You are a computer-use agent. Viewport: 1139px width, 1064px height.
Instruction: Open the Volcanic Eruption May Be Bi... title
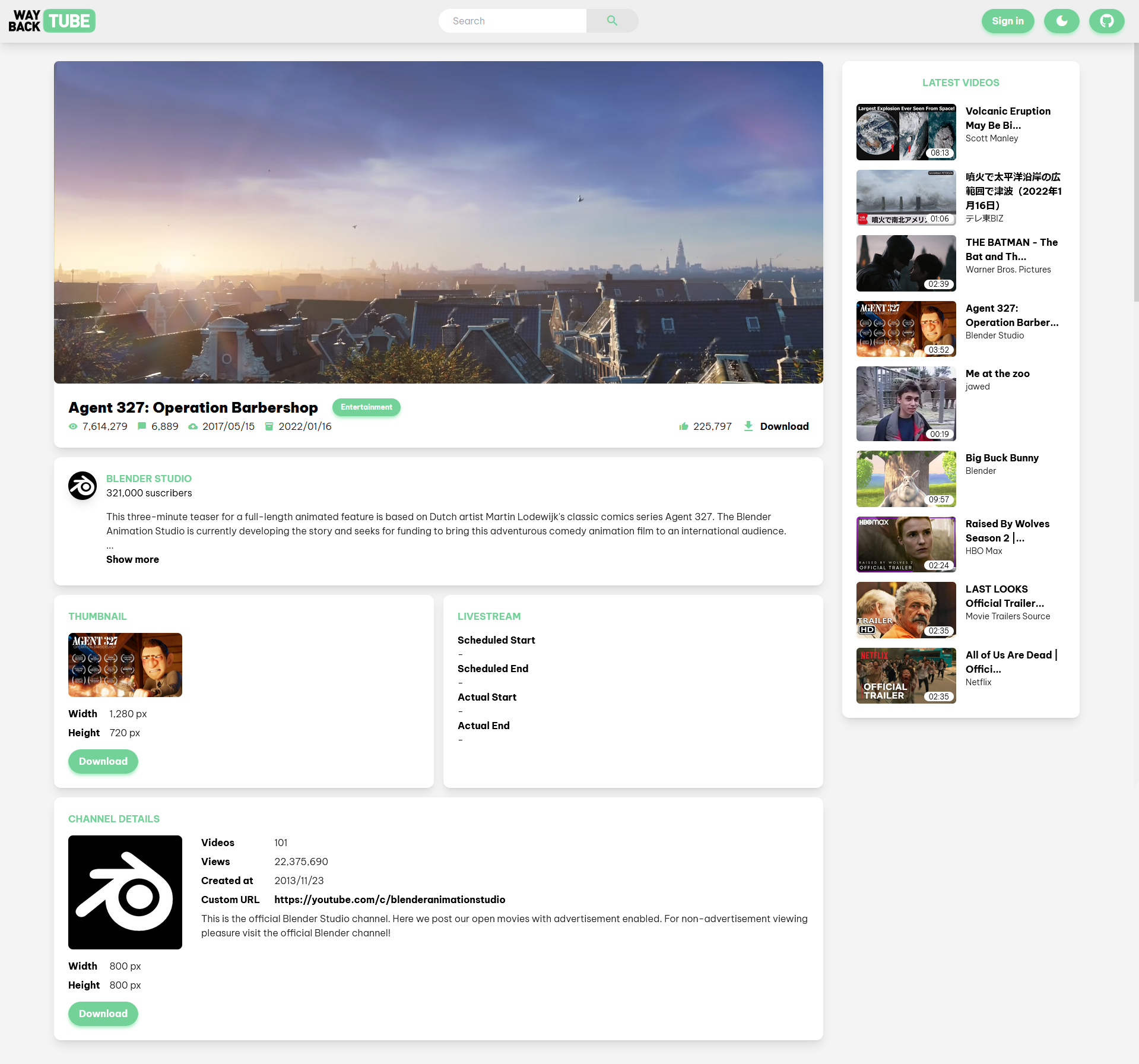1008,118
